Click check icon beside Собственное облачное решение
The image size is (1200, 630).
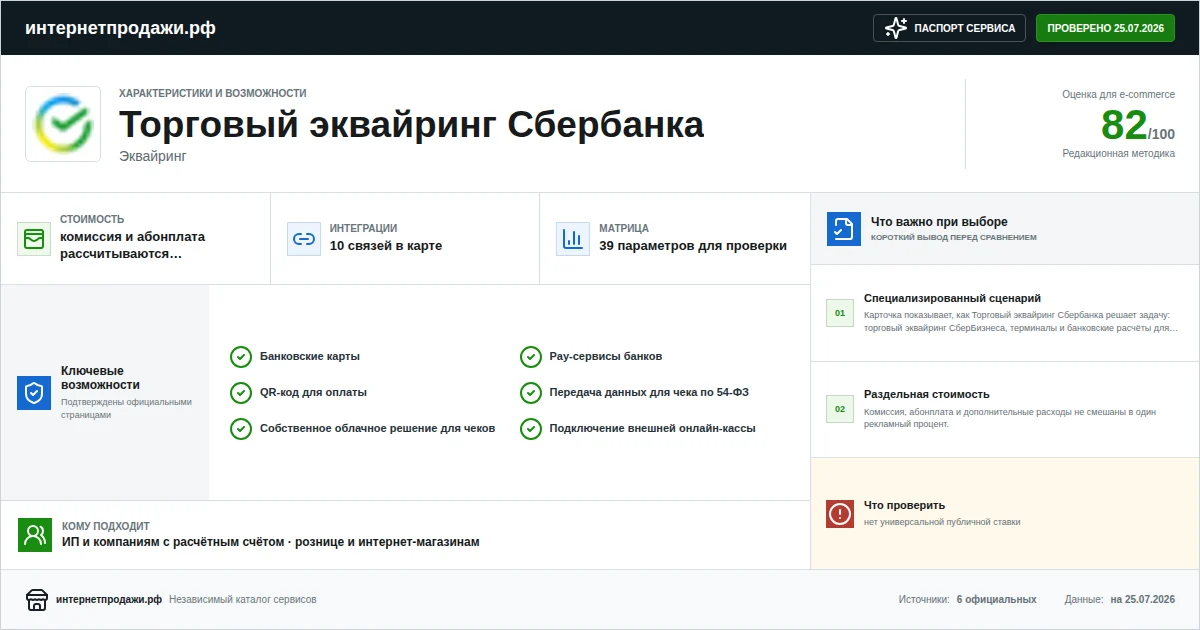241,429
